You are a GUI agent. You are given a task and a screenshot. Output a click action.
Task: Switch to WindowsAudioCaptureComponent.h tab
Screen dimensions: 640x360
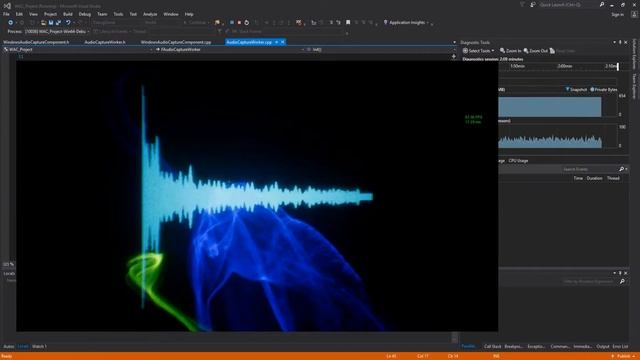[x=36, y=42]
